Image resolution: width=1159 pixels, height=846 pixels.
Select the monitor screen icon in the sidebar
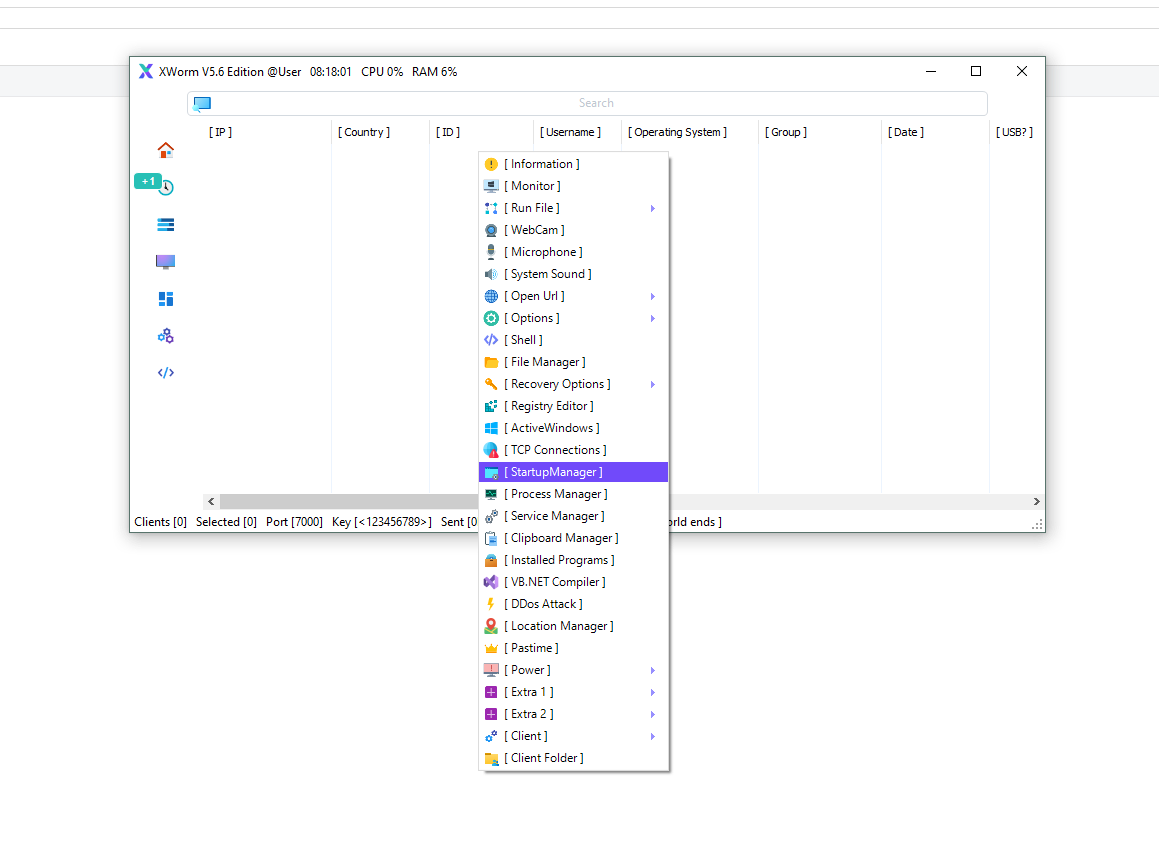pyautogui.click(x=165, y=261)
